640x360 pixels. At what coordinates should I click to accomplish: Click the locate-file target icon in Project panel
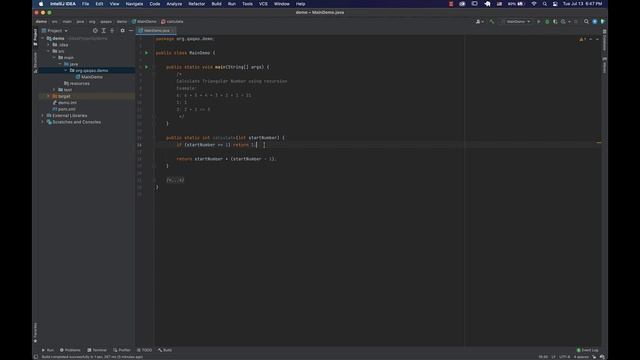click(95, 31)
